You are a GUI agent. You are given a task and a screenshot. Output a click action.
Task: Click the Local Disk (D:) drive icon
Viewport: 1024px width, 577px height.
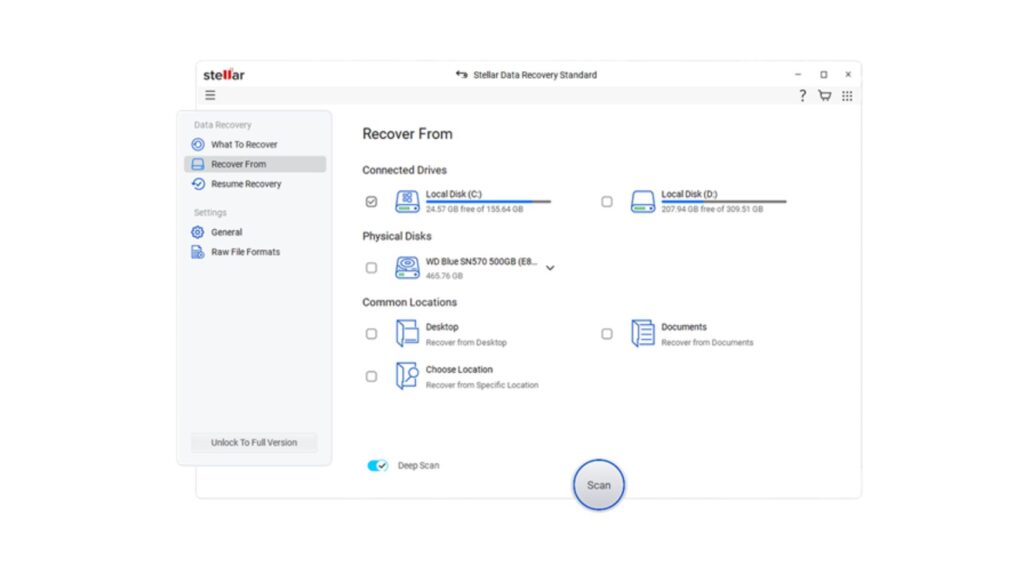[643, 202]
